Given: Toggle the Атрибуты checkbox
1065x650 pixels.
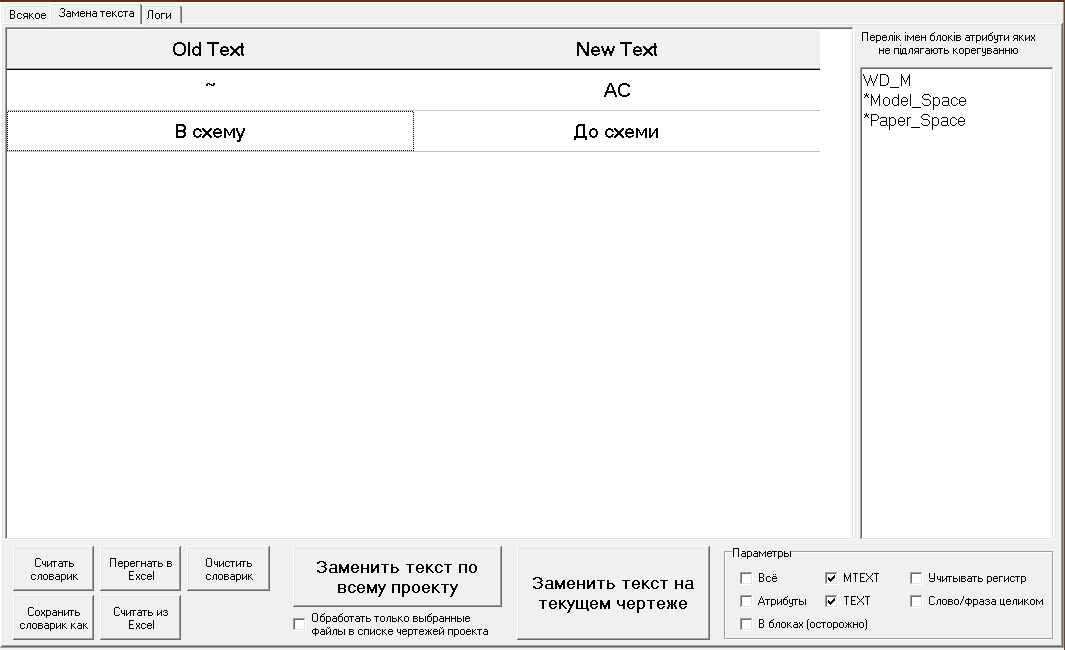Looking at the screenshot, I should pos(746,601).
